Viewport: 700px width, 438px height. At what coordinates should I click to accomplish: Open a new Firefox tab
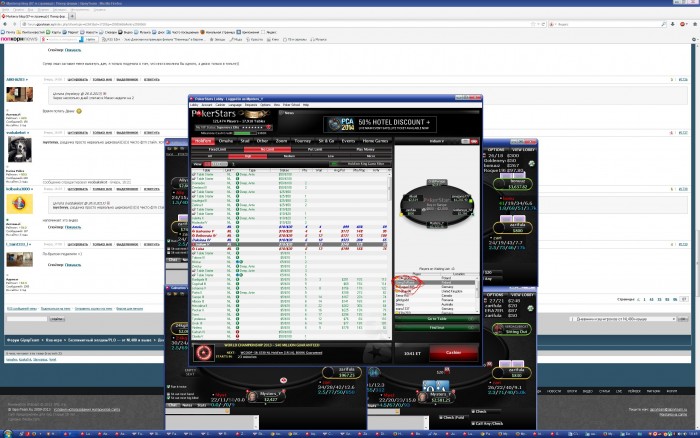(x=72, y=16)
